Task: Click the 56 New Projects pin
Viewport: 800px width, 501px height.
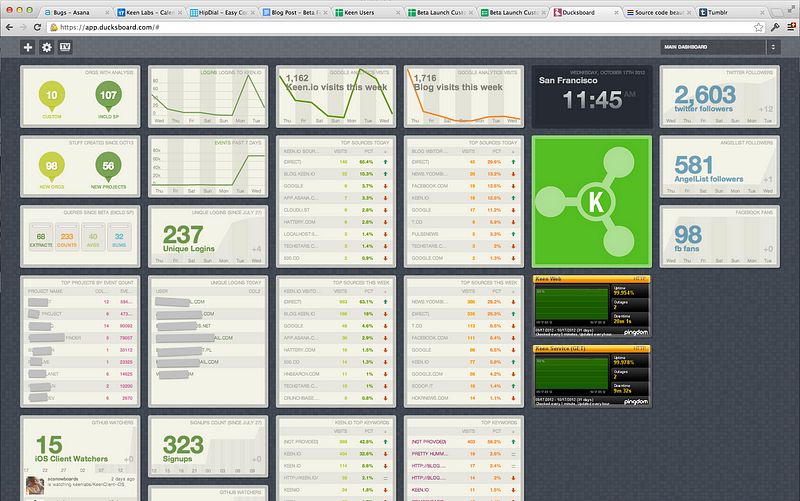Action: click(108, 167)
